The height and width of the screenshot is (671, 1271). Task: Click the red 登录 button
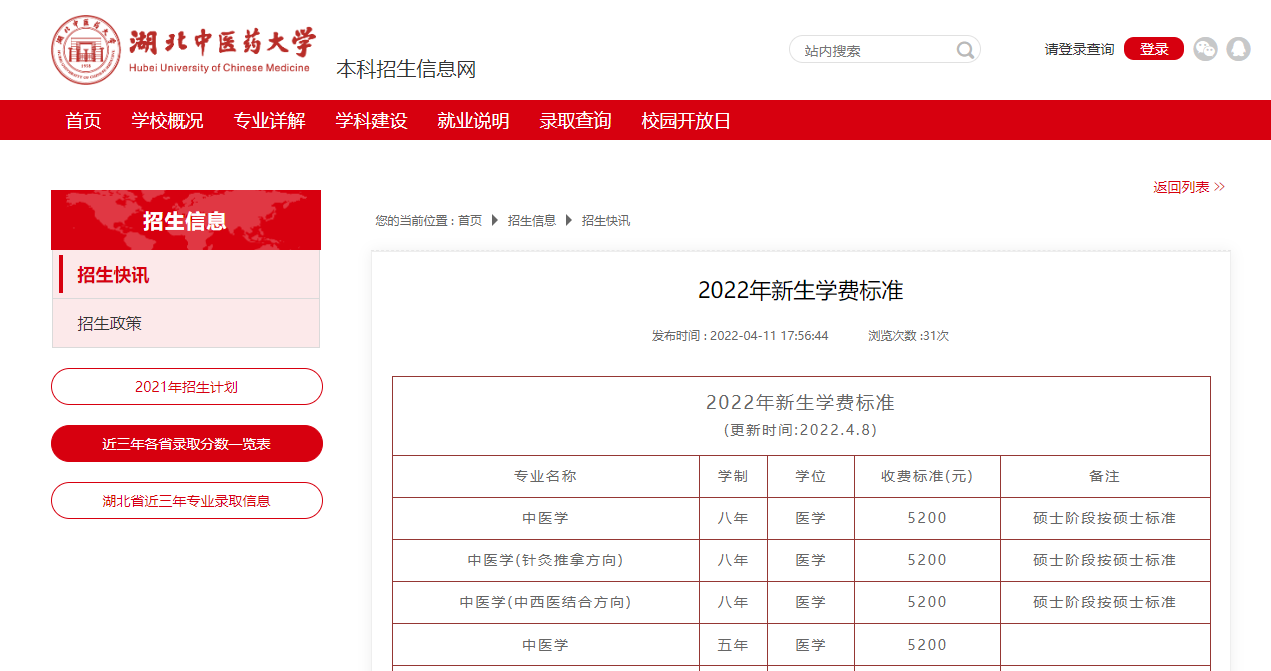[x=1153, y=48]
